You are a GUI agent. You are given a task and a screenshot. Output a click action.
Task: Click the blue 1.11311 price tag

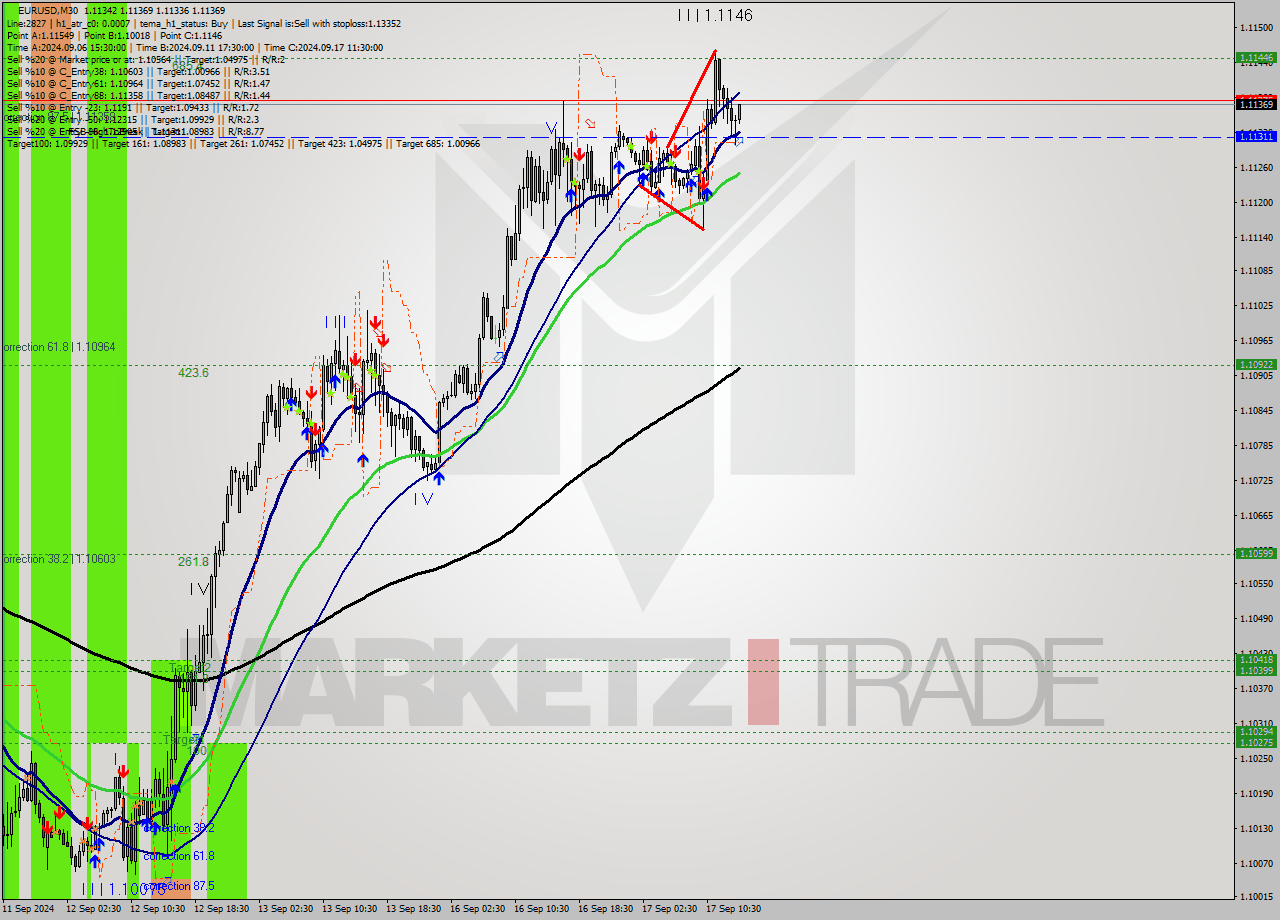[x=1255, y=136]
